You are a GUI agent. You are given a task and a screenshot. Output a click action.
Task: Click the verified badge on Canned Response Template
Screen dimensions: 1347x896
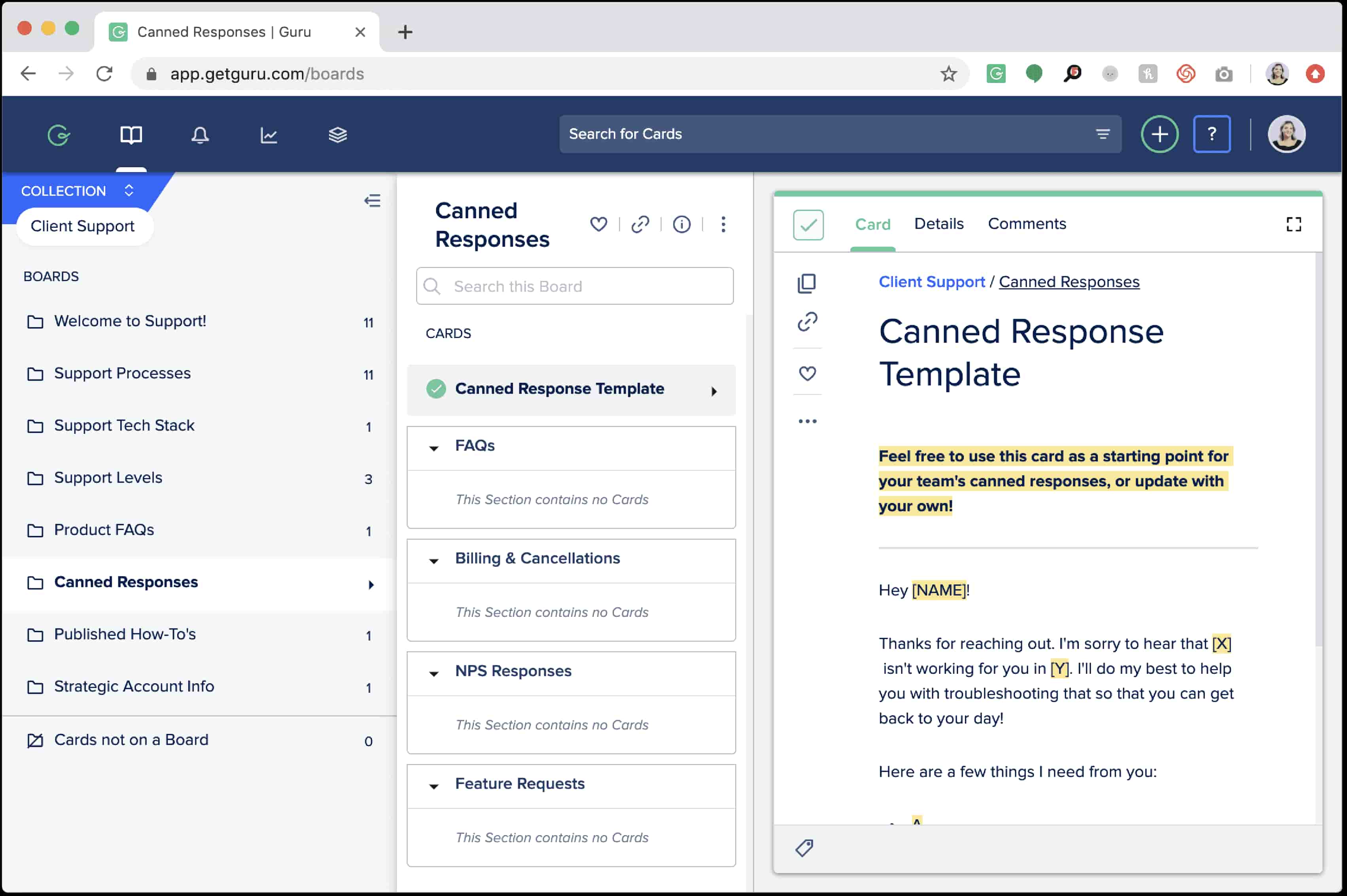tap(435, 389)
